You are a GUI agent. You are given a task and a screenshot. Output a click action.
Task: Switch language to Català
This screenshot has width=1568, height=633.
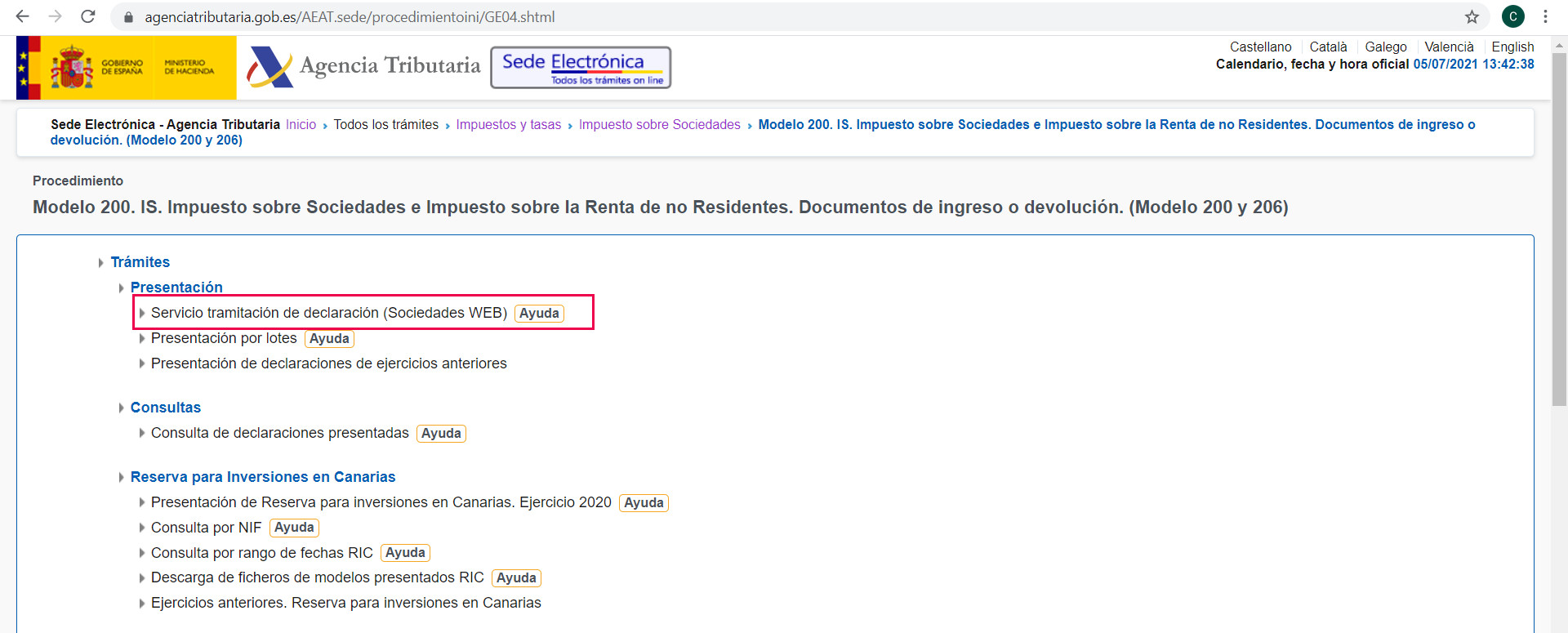[1328, 47]
